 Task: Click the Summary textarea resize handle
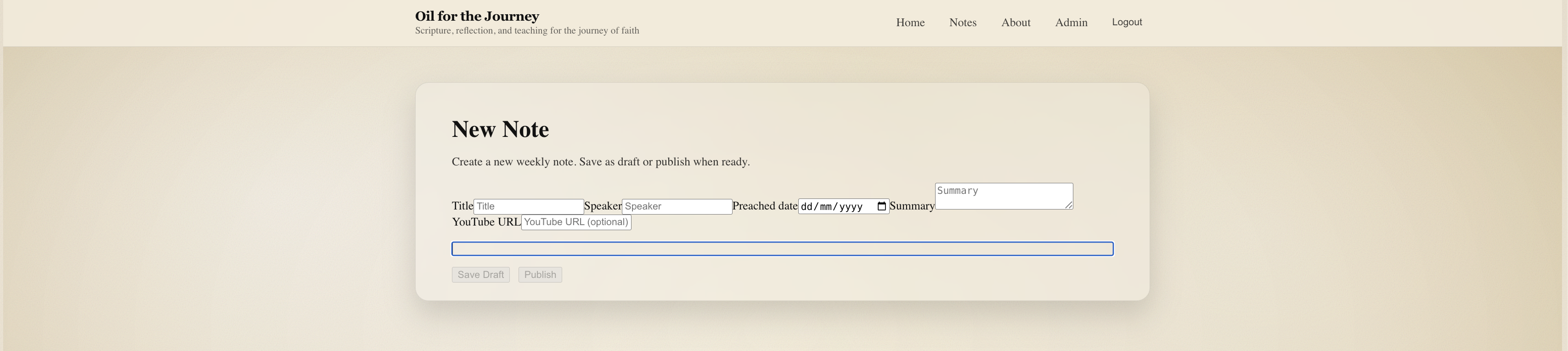pyautogui.click(x=1068, y=205)
